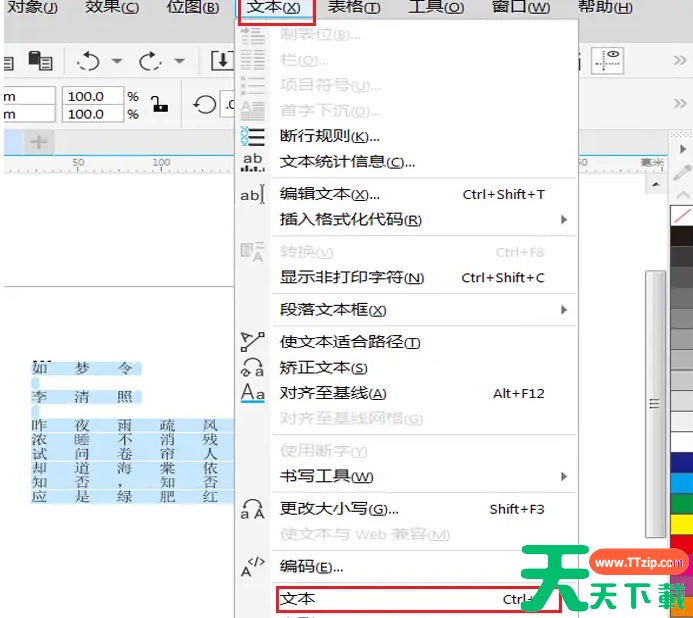Screen dimensions: 693x618
Task: Click the Paste clipboard icon
Action: [40, 61]
